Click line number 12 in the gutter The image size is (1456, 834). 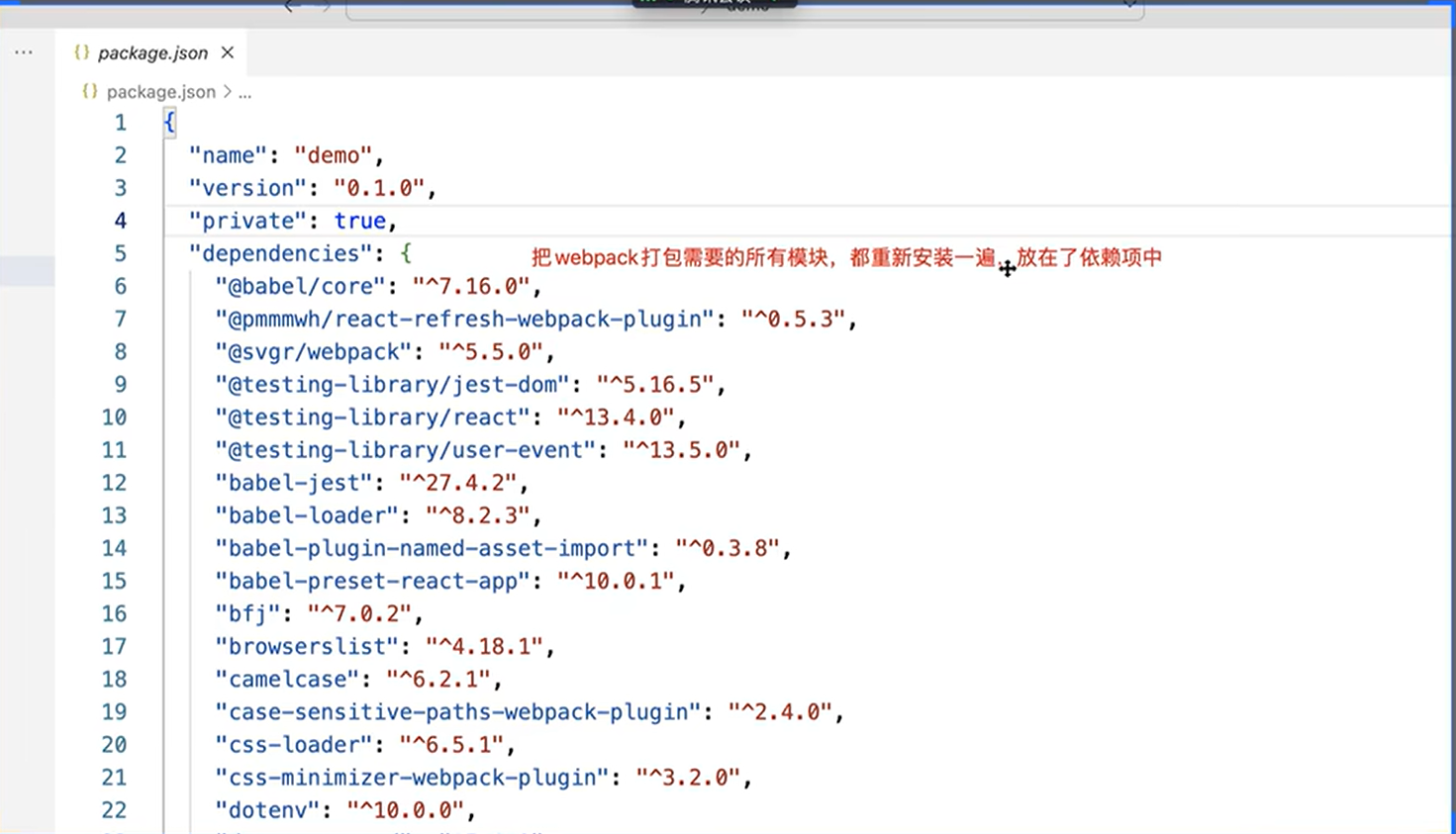coord(114,483)
